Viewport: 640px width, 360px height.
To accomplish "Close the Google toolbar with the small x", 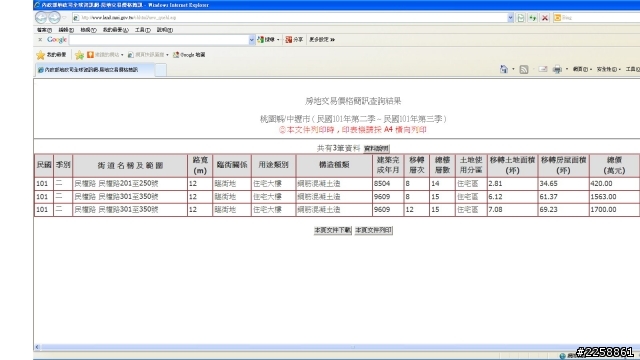I will (40, 40).
